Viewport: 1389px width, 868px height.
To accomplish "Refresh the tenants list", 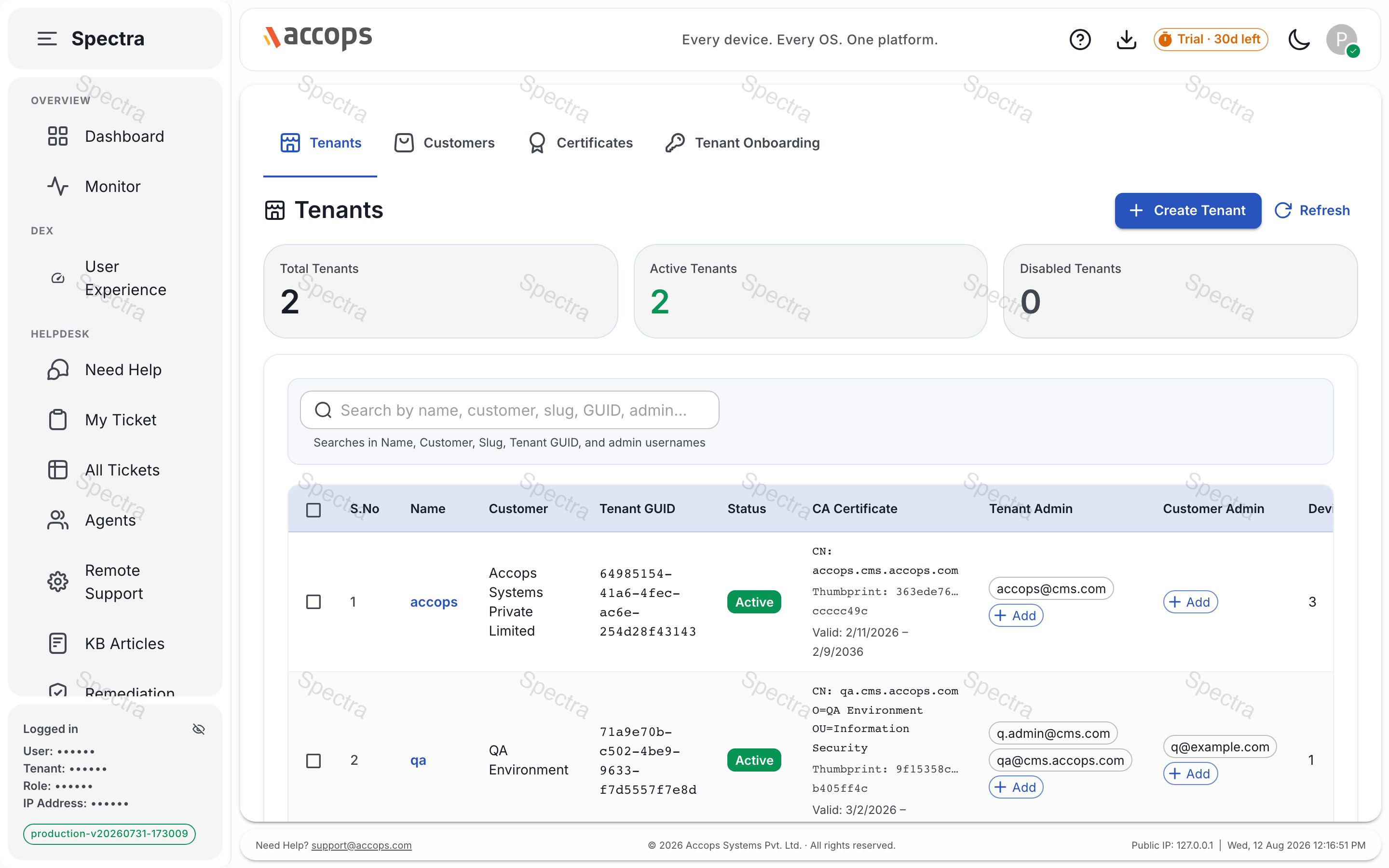I will (1311, 210).
